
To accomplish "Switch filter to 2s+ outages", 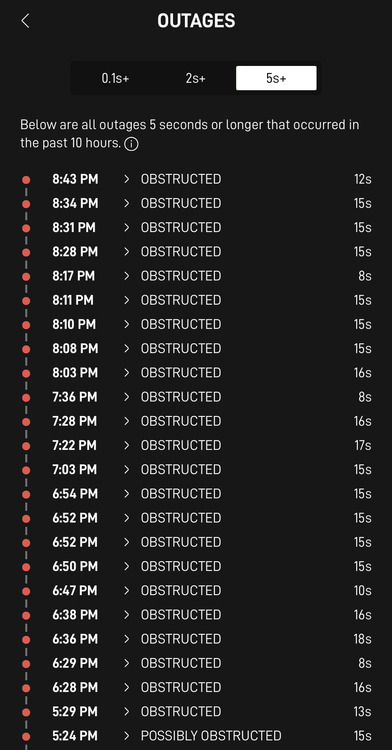I will 196,78.
